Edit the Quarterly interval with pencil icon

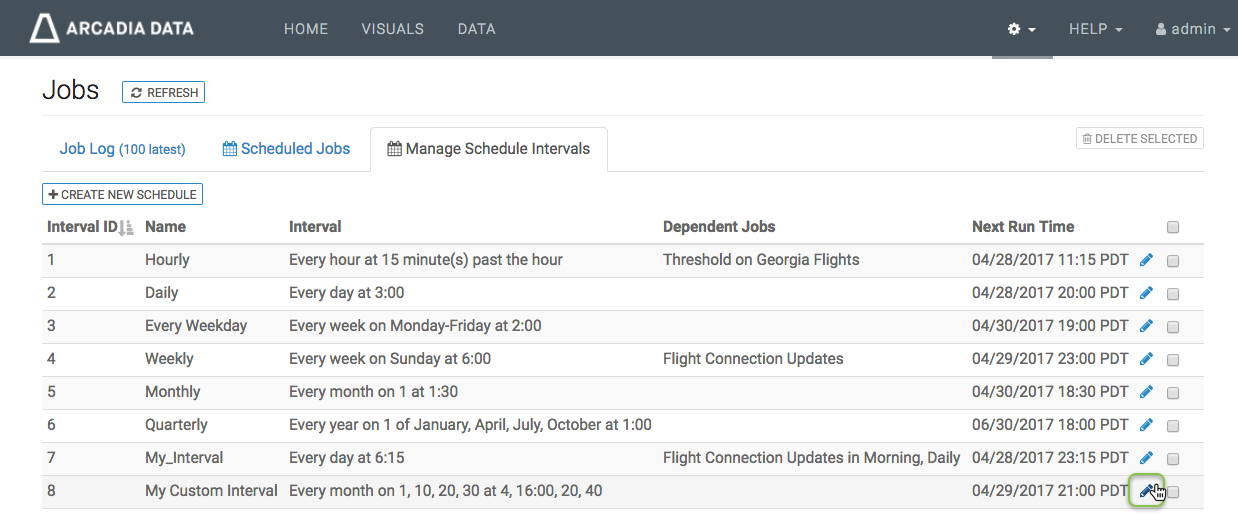(1146, 425)
